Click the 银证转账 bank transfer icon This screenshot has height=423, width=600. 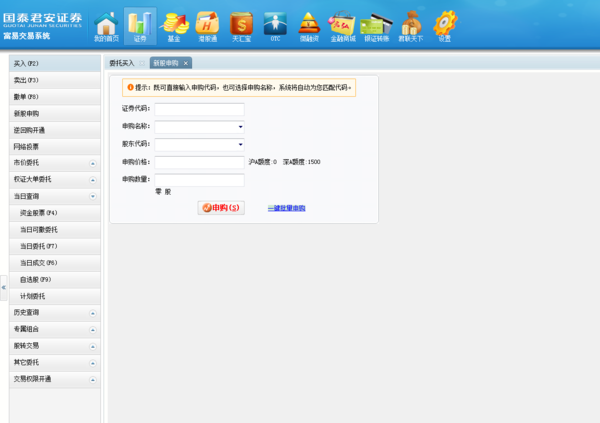(x=376, y=25)
